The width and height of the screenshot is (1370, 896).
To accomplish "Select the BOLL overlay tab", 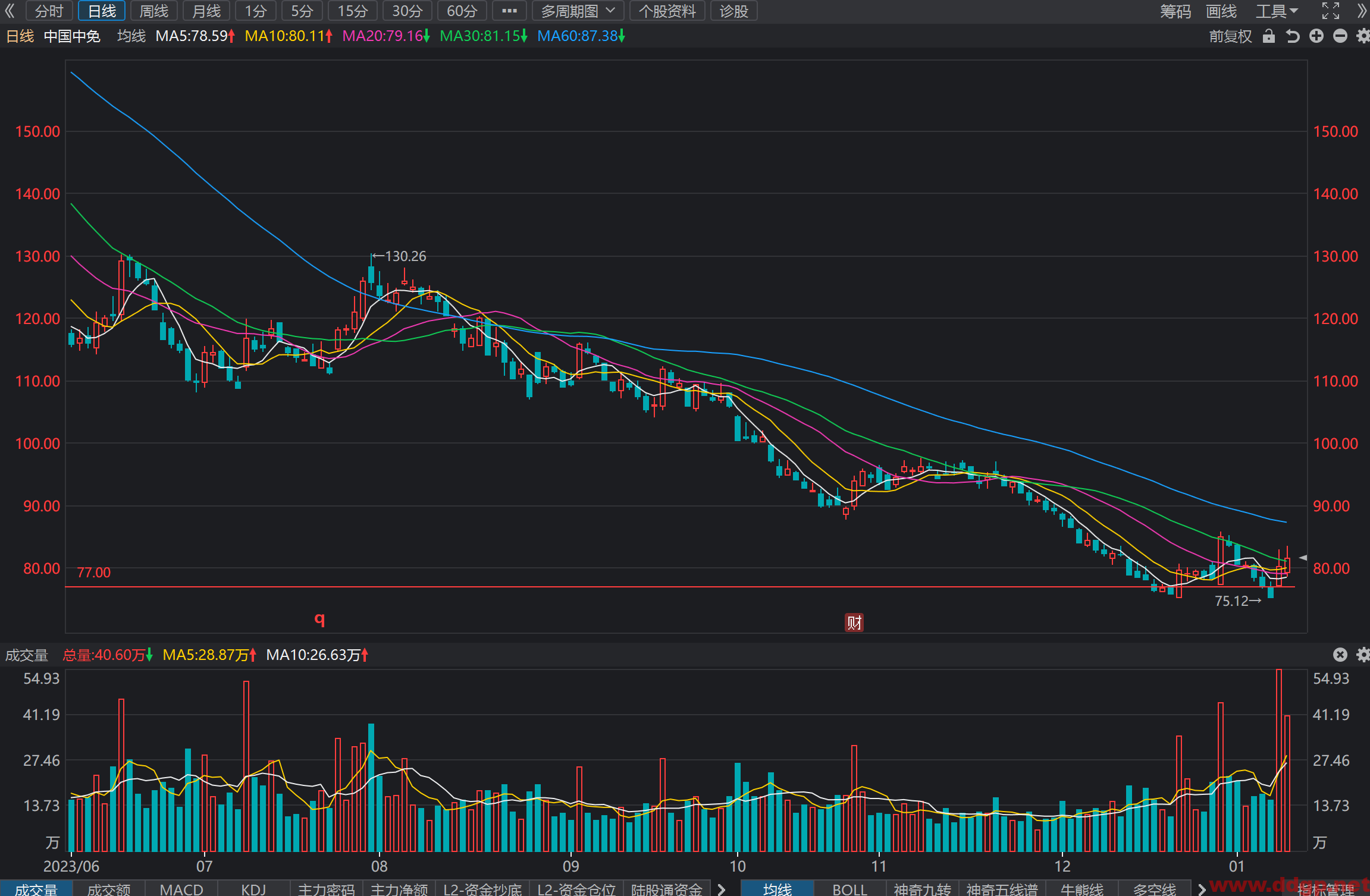I will coord(849,889).
